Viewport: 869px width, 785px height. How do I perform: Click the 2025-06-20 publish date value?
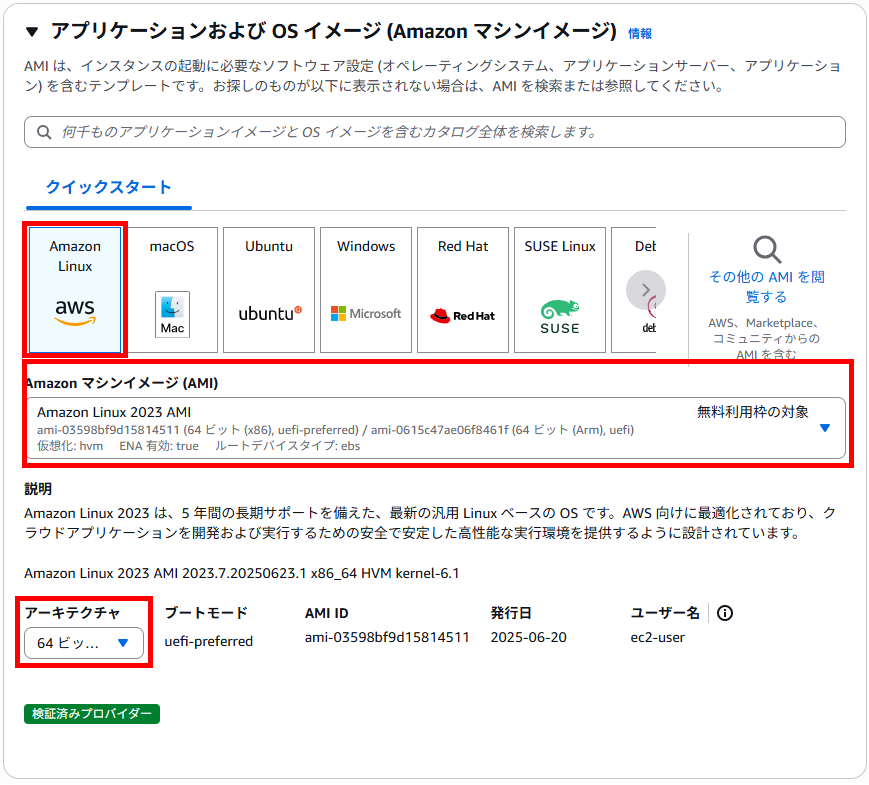[x=528, y=638]
